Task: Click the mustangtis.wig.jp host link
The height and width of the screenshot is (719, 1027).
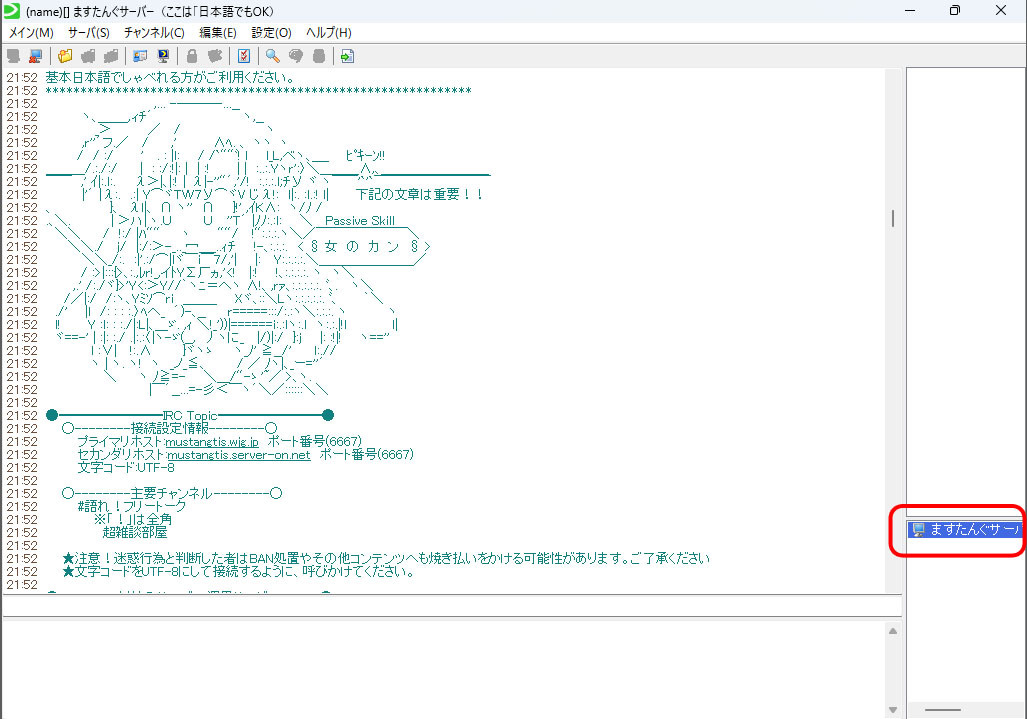Action: 212,441
